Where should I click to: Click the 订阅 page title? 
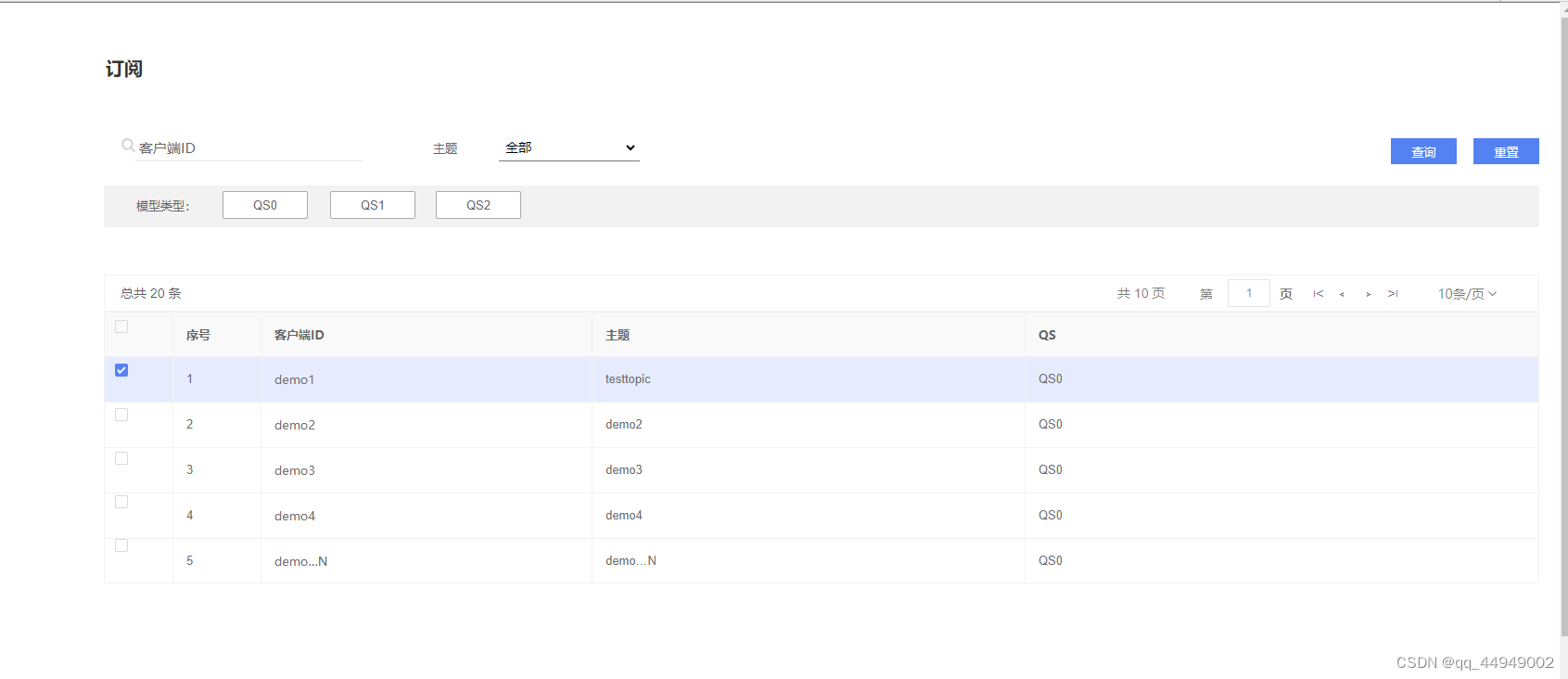click(x=124, y=69)
